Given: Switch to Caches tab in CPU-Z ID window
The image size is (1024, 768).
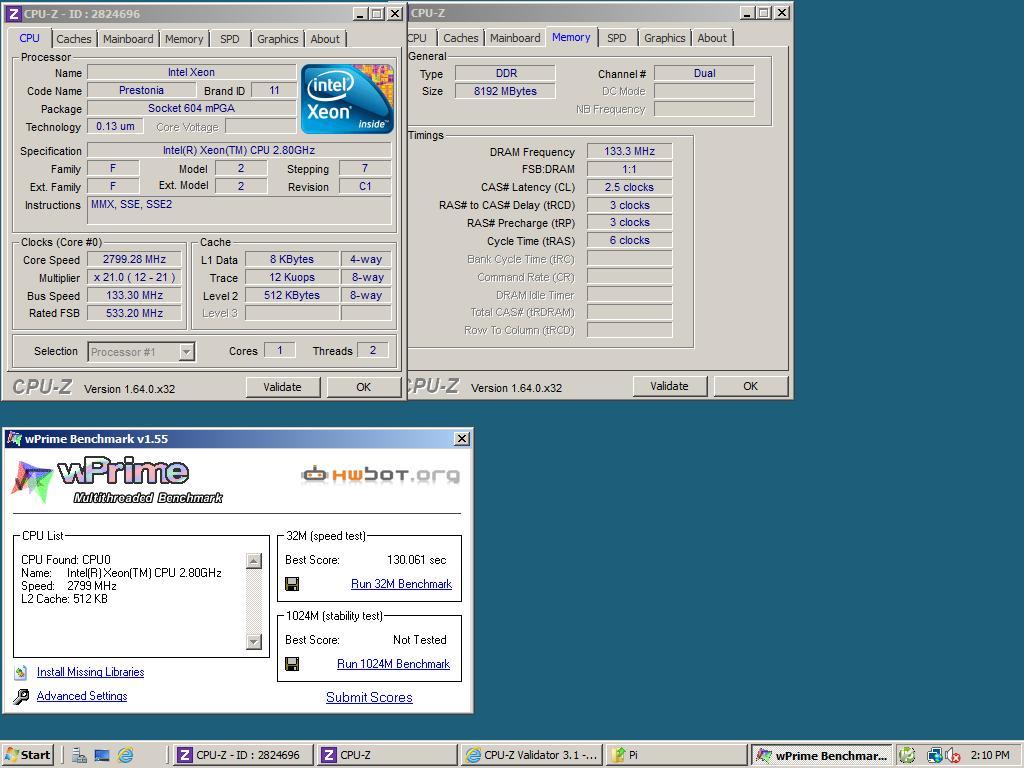Looking at the screenshot, I should click(74, 39).
